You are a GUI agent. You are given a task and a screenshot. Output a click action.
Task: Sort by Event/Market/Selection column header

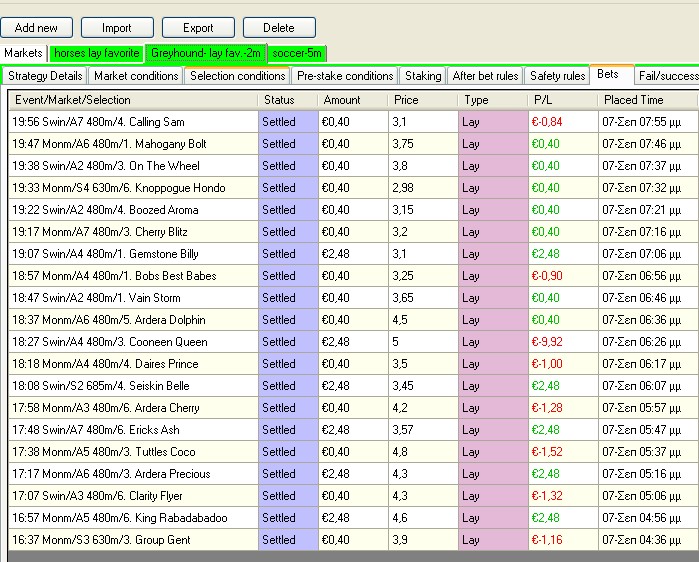(133, 100)
